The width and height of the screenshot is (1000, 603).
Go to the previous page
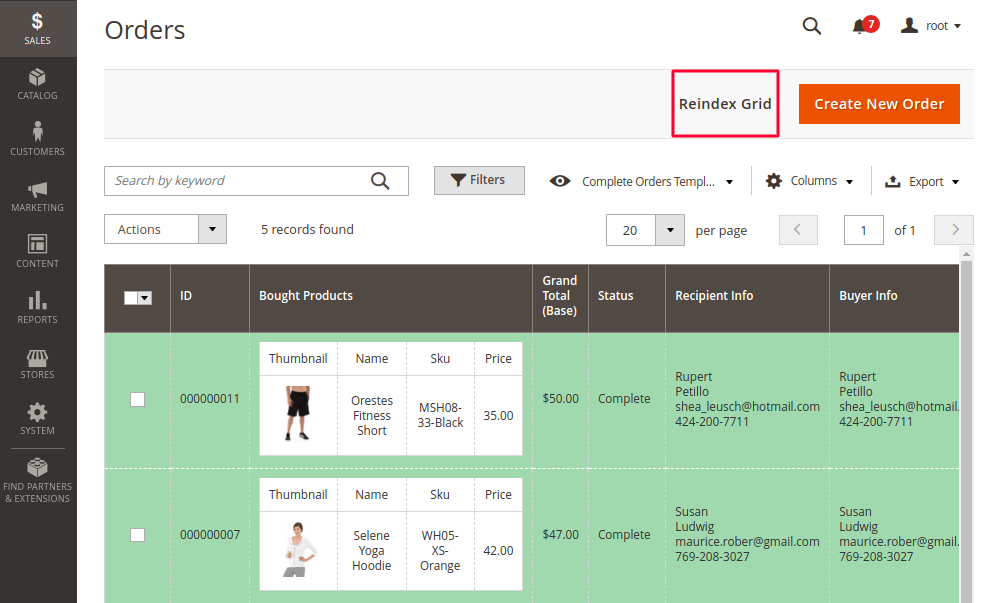pyautogui.click(x=798, y=230)
